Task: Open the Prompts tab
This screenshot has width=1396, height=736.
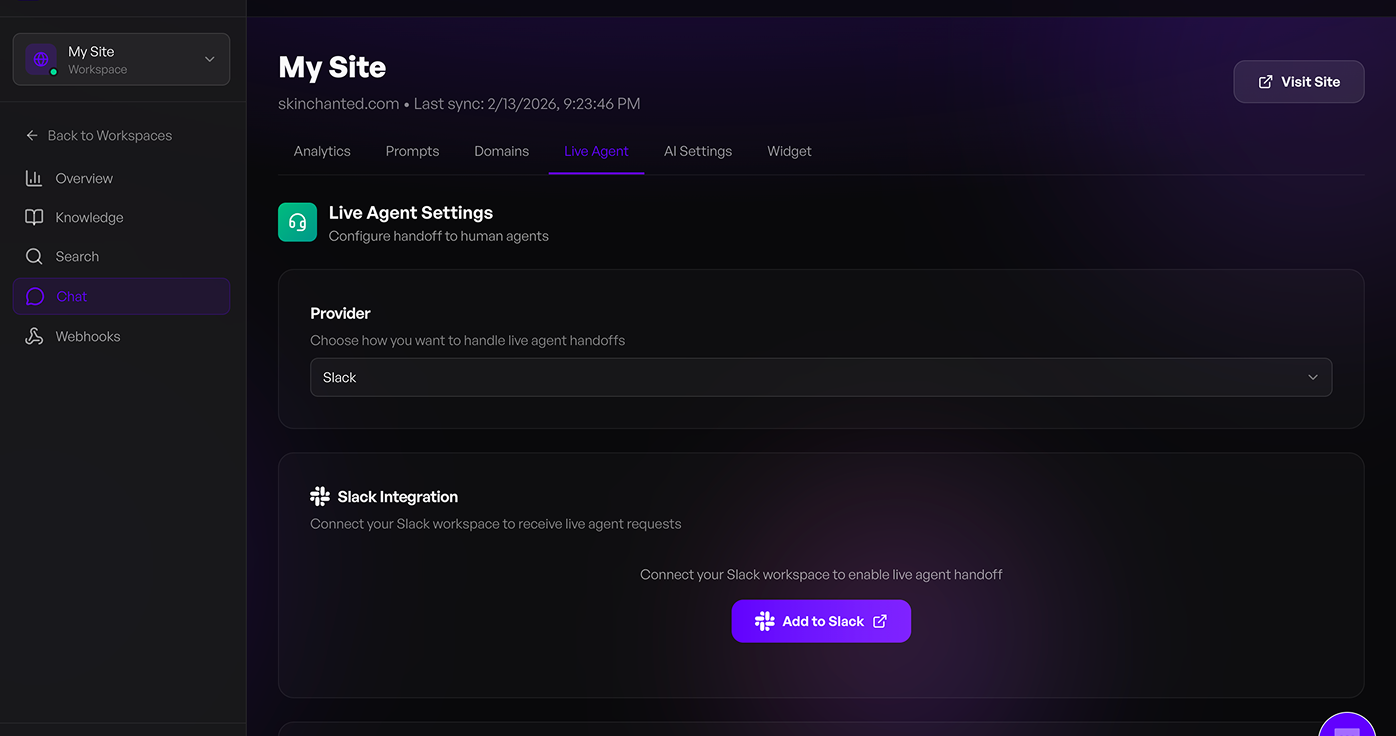Action: click(412, 152)
